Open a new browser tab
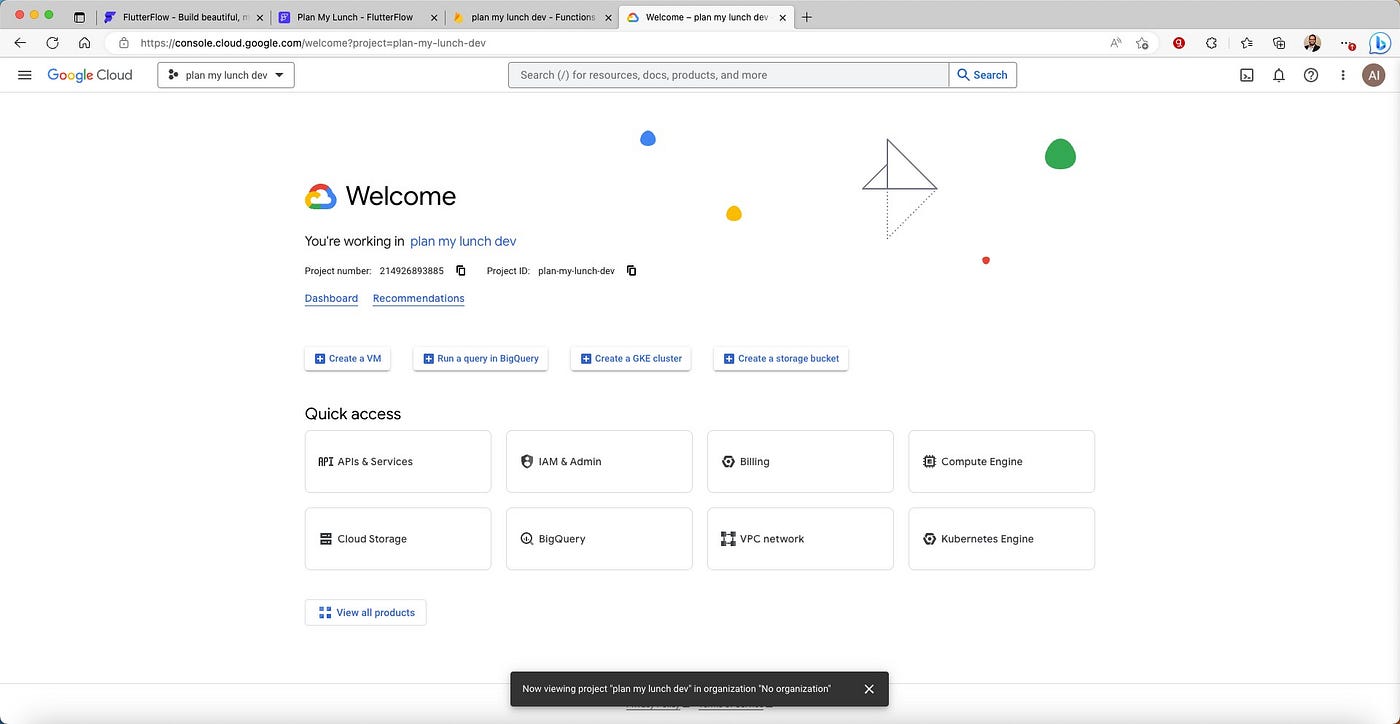The height and width of the screenshot is (724, 1400). pyautogui.click(x=807, y=17)
